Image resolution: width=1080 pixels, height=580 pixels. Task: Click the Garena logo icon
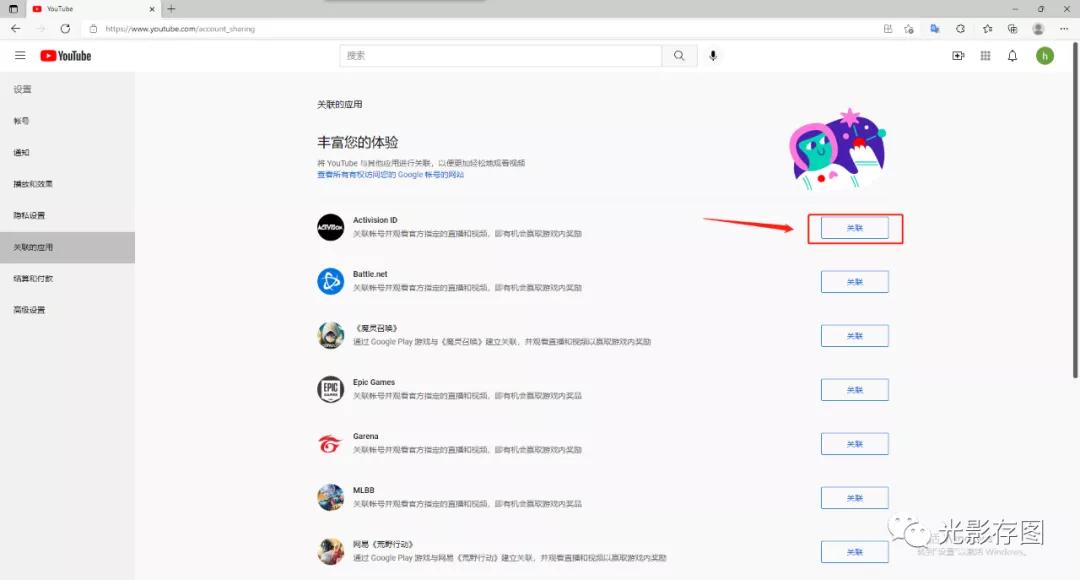pyautogui.click(x=331, y=443)
